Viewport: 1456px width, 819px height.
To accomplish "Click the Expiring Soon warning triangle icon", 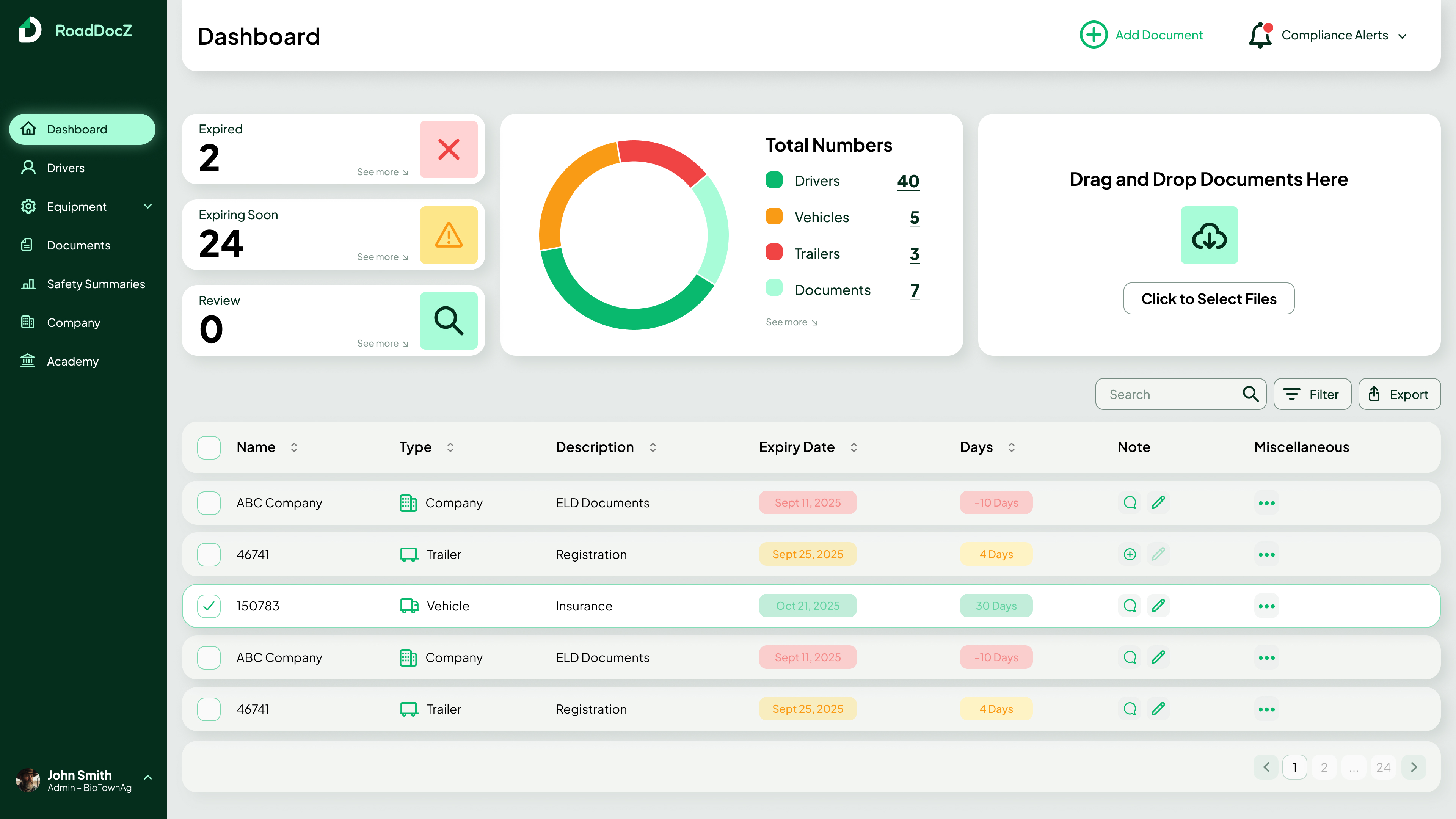I will 448,235.
